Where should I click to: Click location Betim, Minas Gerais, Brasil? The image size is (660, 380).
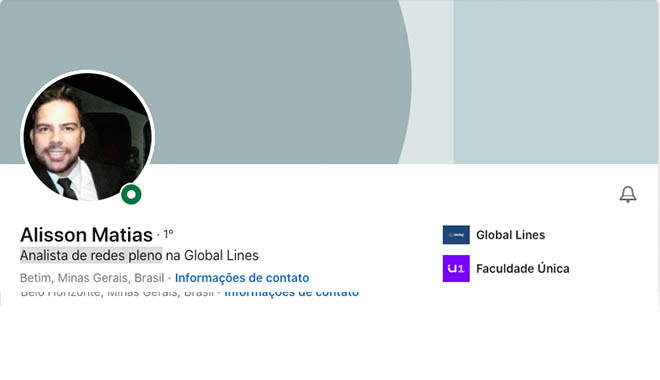(92, 278)
